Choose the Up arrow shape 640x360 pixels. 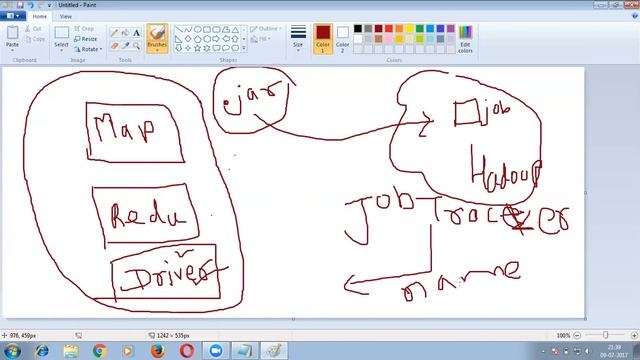235,39
